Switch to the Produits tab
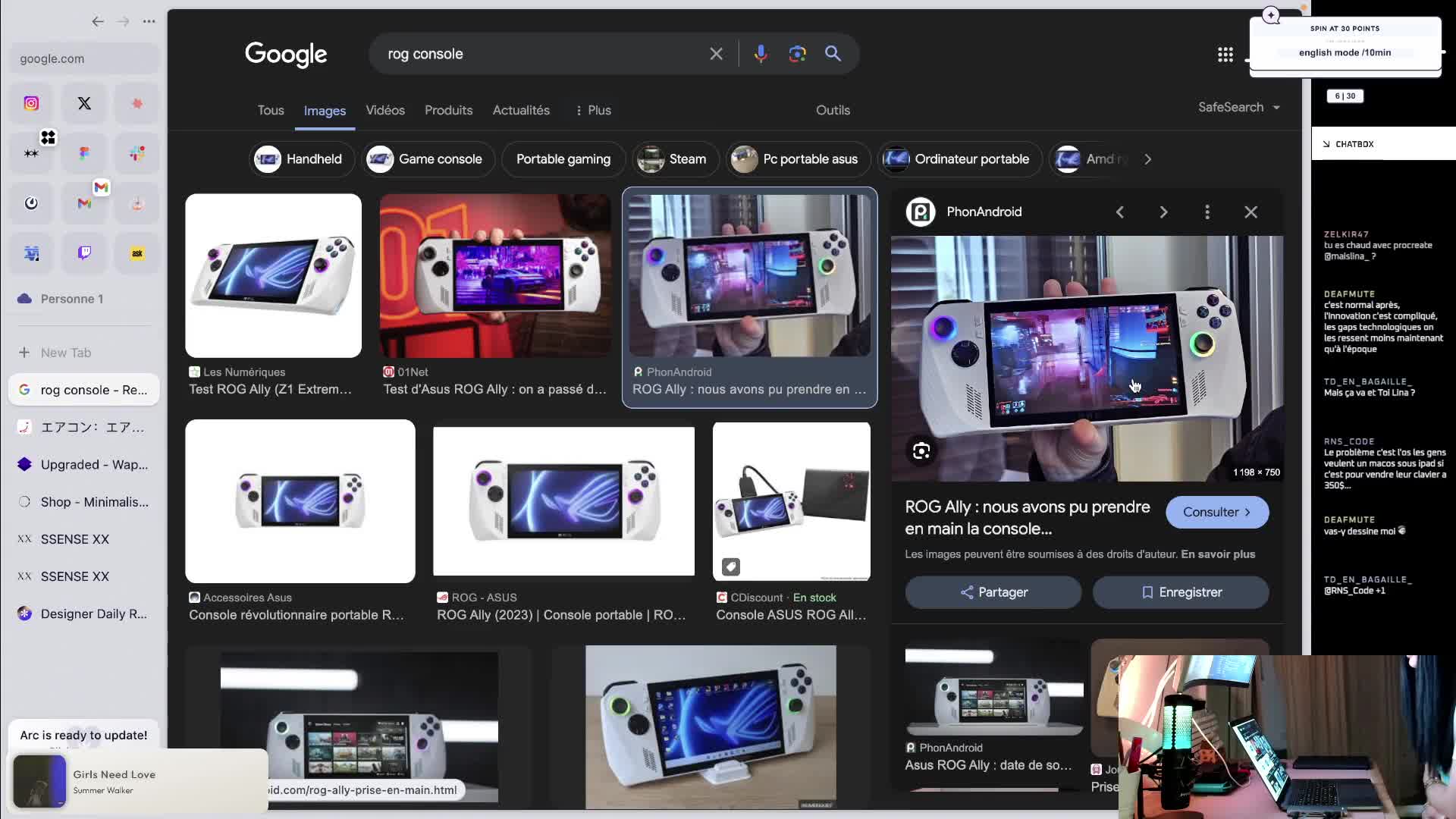 point(448,111)
